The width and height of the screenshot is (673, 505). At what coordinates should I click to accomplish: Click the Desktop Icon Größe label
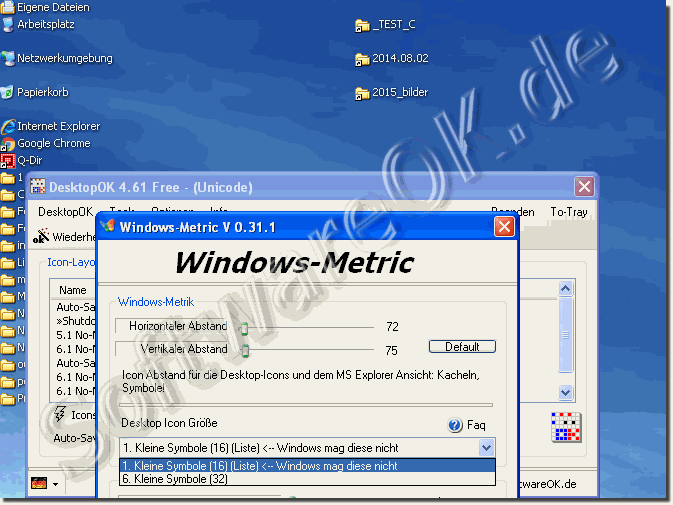coord(169,423)
